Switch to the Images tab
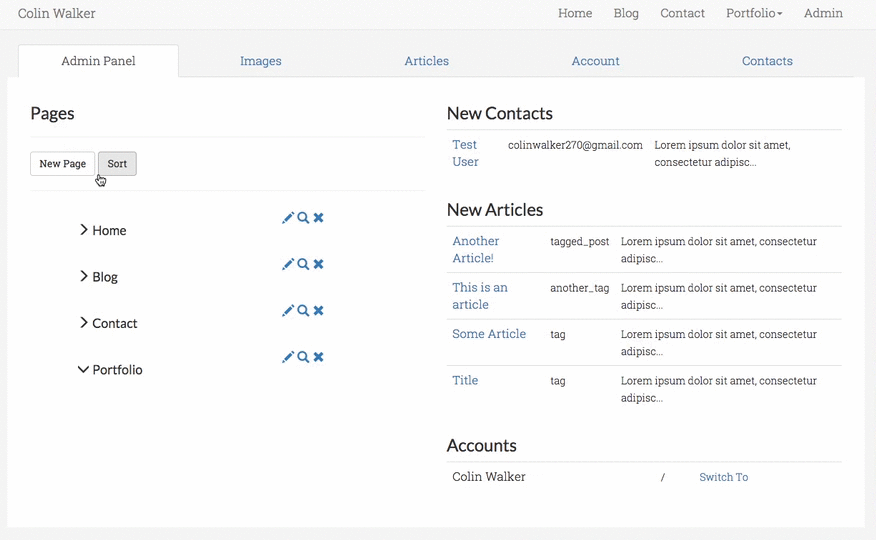The image size is (876, 540). click(260, 61)
